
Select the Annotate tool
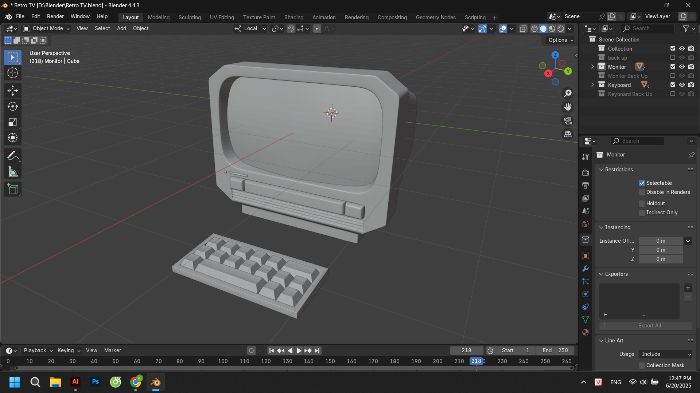pyautogui.click(x=12, y=156)
